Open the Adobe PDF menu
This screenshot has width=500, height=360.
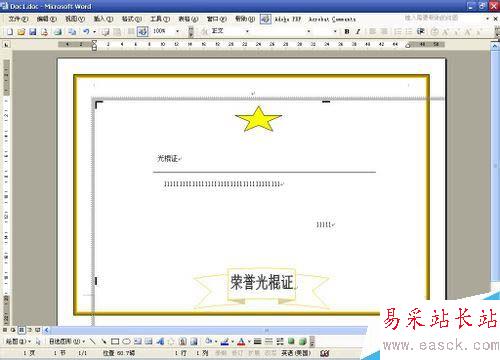click(288, 19)
